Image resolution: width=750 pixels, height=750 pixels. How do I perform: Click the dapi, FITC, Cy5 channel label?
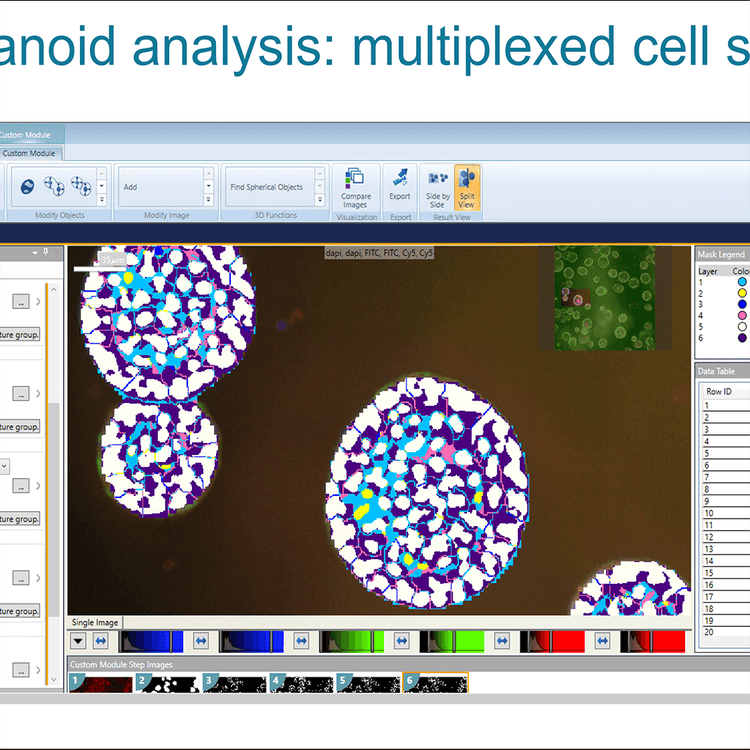379,253
